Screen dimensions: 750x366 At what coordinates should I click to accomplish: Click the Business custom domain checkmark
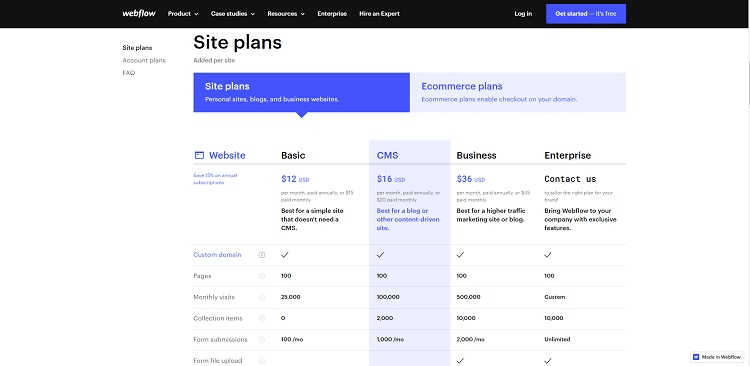[460, 255]
